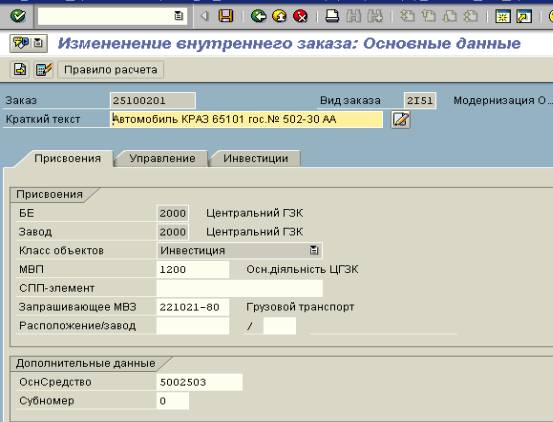
Task: Click the Save floppy disk icon
Action: coord(226,16)
